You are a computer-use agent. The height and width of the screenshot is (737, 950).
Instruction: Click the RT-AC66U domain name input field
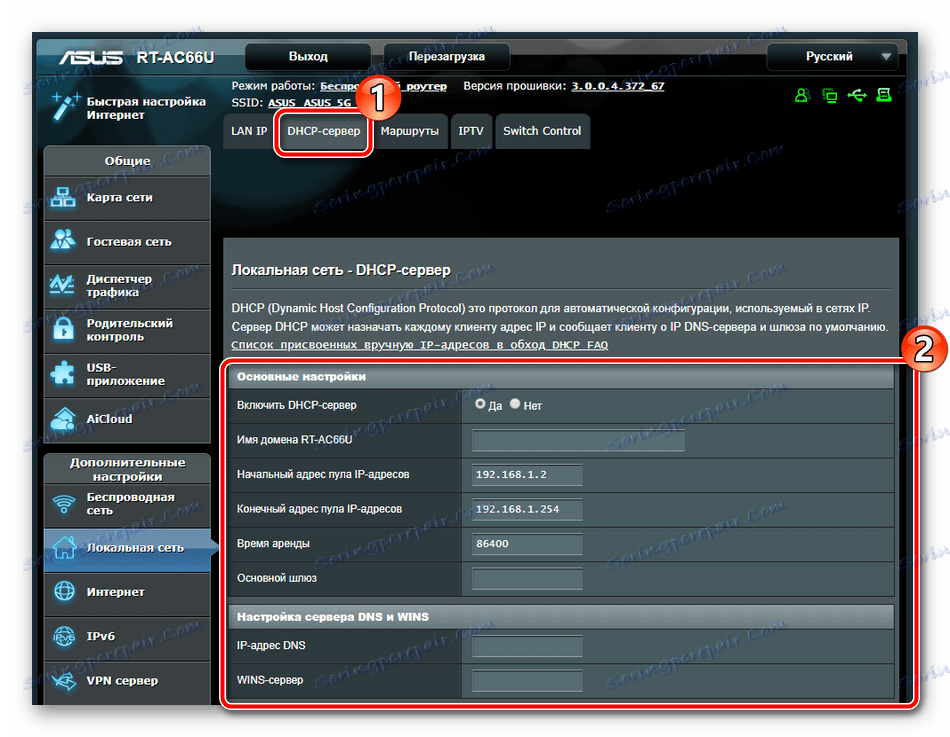(x=579, y=440)
